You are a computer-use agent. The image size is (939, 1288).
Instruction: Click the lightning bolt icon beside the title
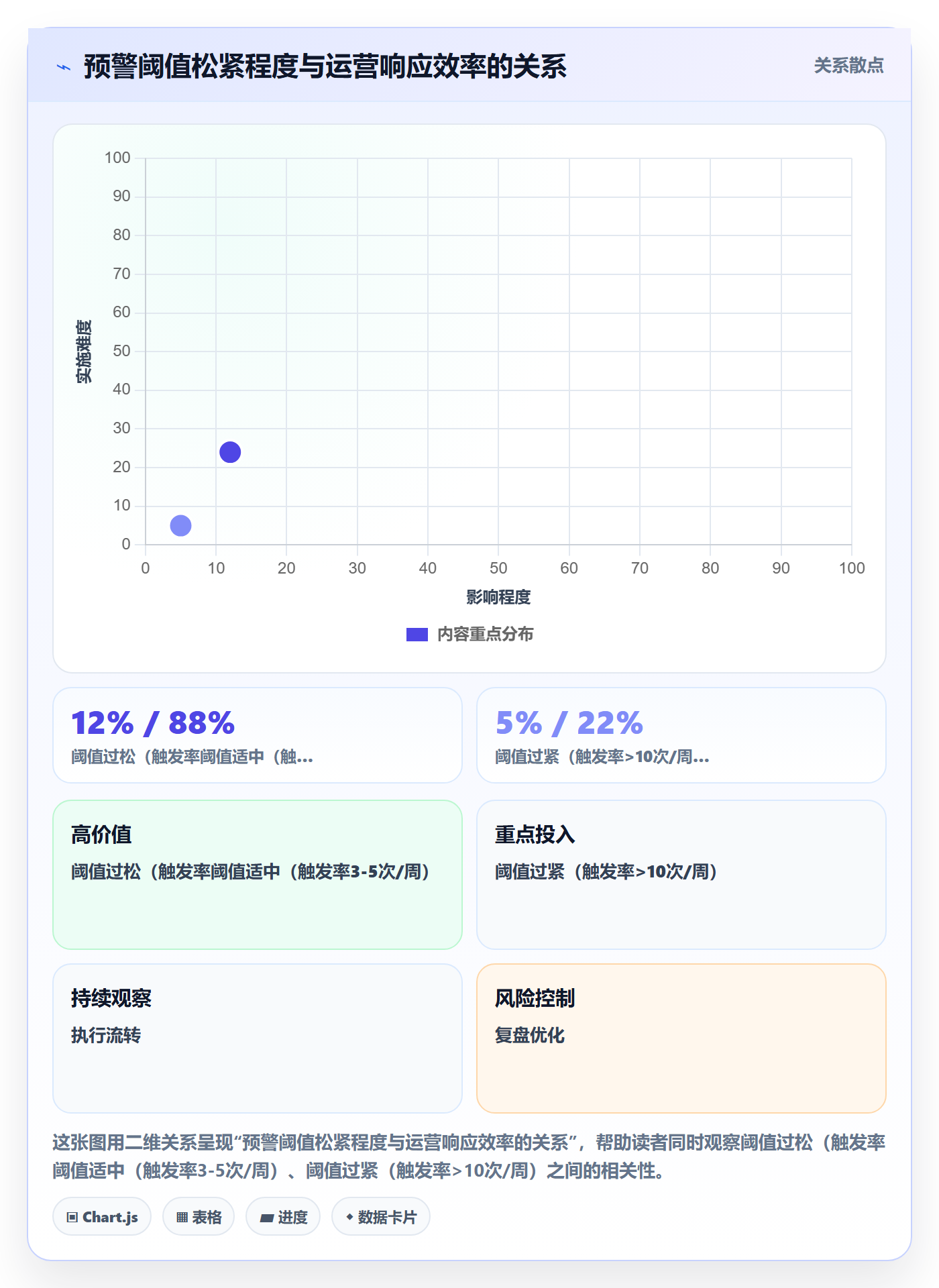click(x=64, y=67)
